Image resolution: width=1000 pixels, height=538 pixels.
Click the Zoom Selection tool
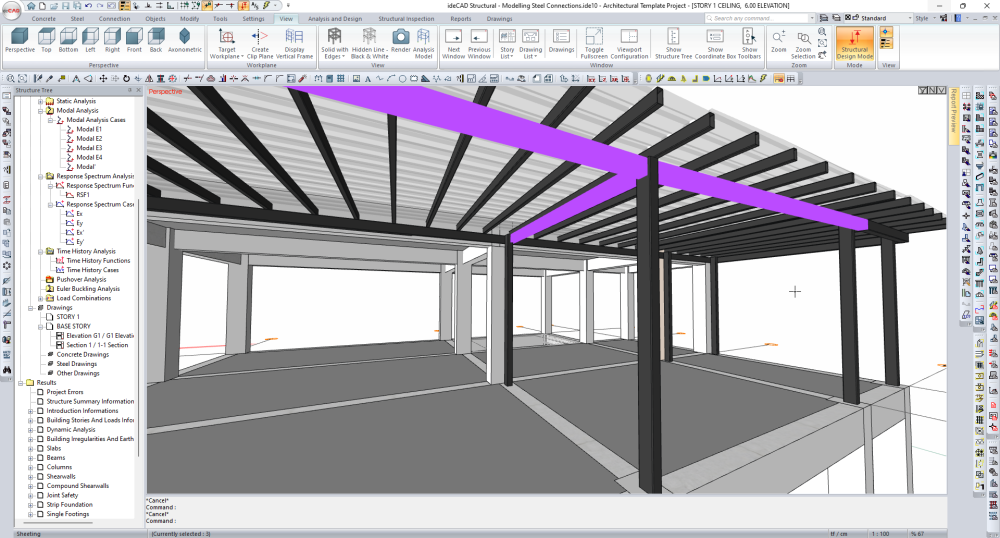point(803,42)
